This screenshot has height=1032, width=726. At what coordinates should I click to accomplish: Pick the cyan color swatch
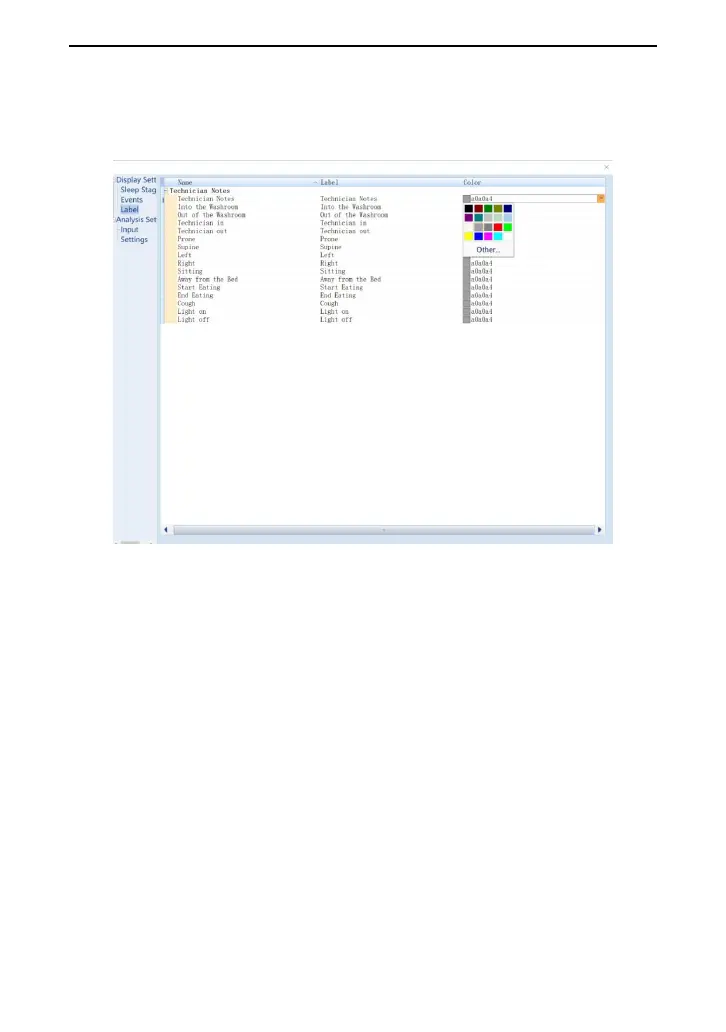tap(498, 236)
